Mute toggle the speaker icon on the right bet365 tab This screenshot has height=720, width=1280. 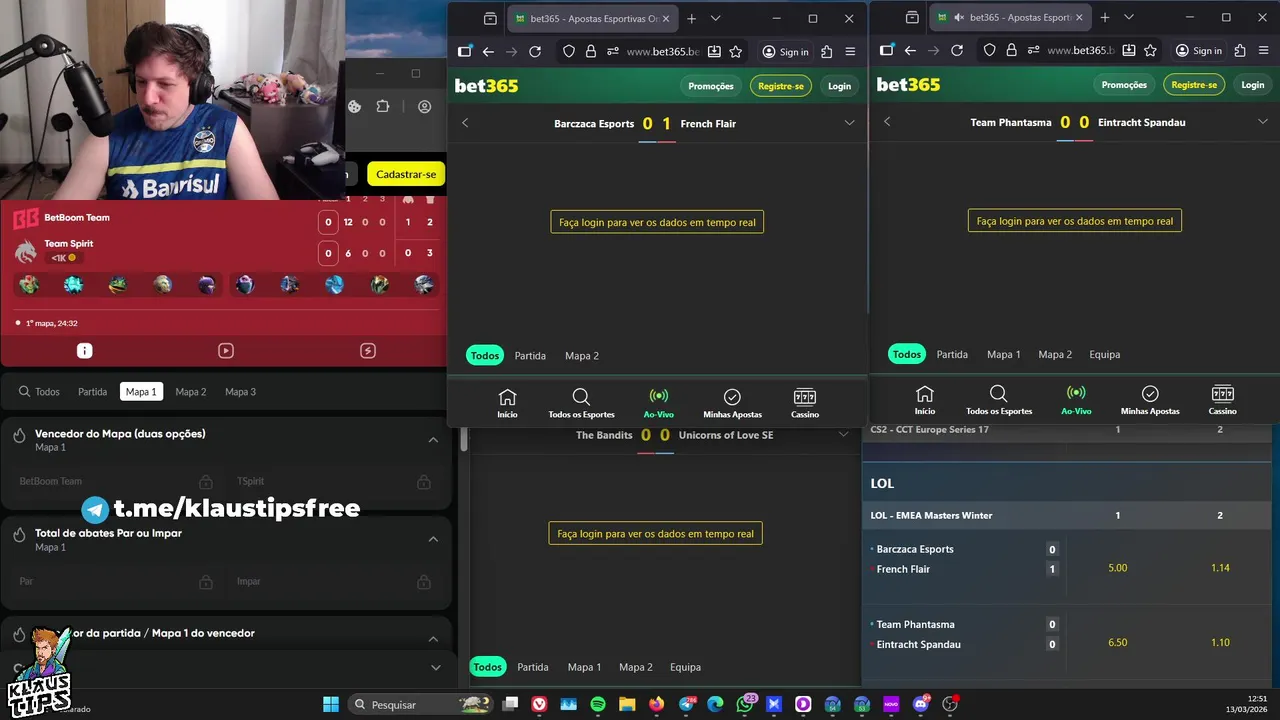click(959, 18)
